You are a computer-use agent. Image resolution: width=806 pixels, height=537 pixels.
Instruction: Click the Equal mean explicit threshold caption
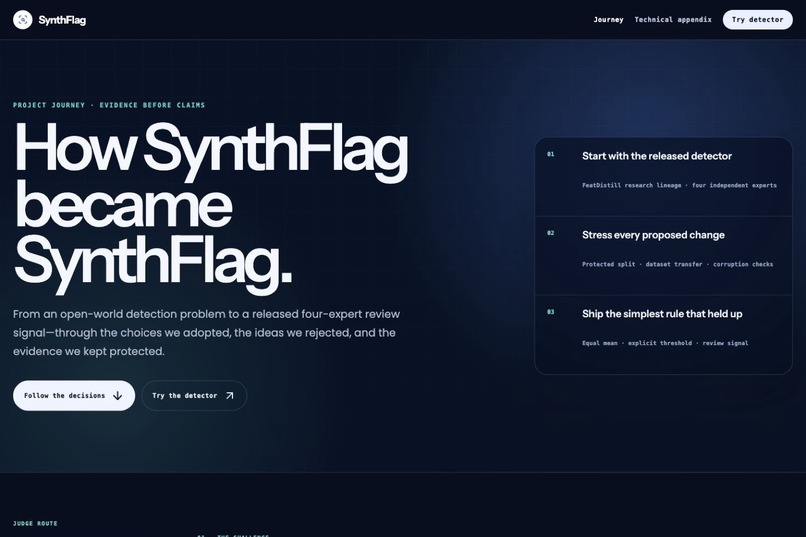point(665,343)
